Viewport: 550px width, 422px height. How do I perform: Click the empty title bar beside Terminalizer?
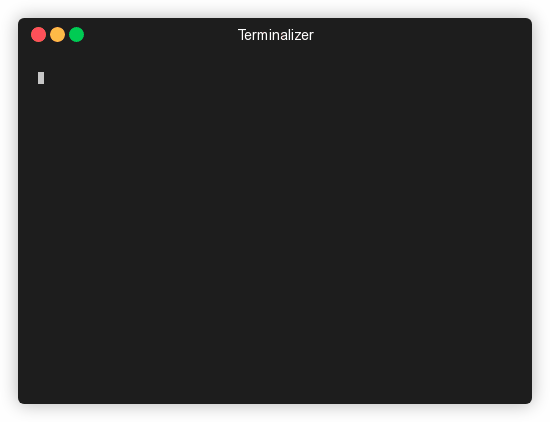(421, 35)
